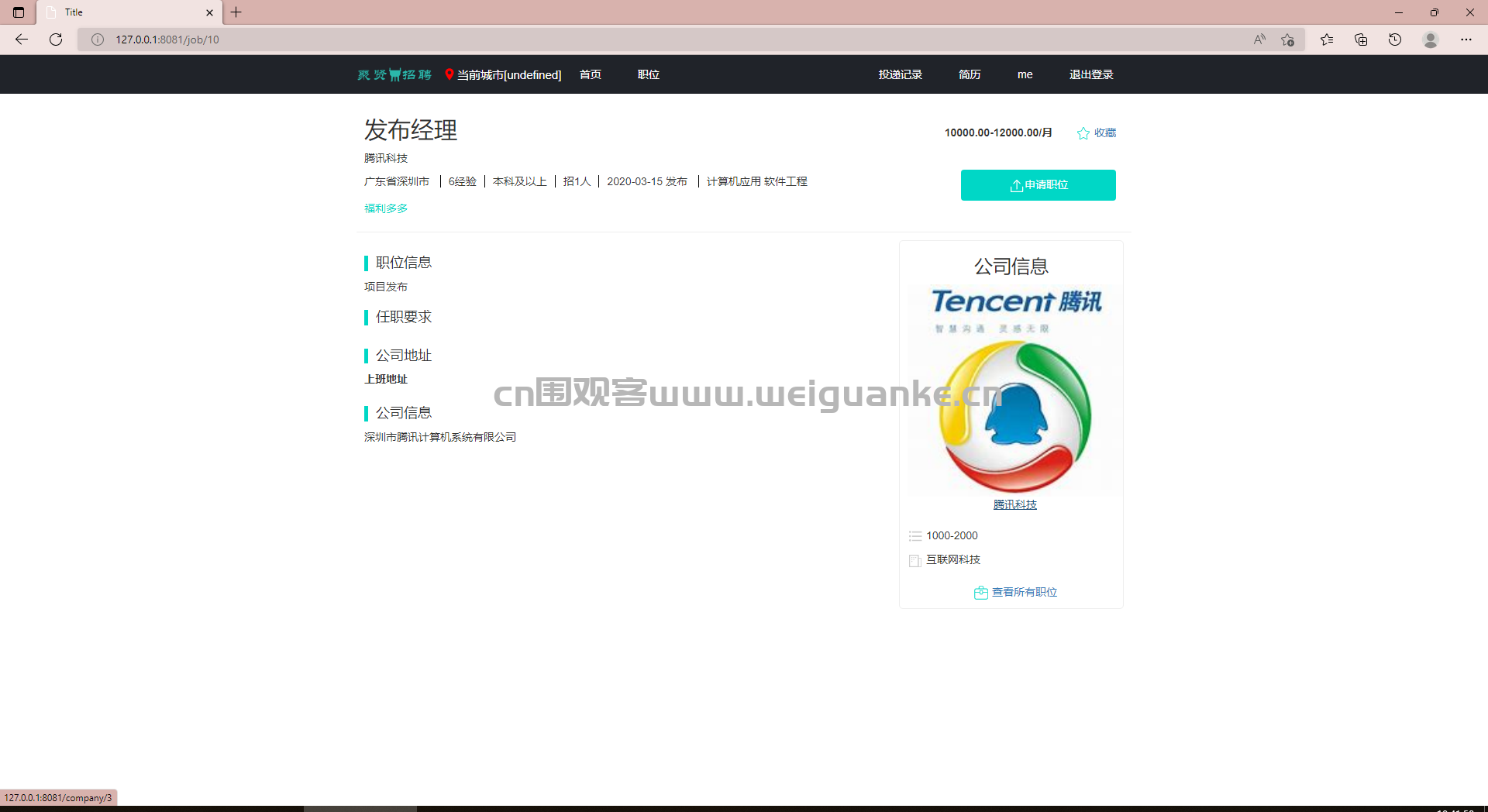Click the job title 发布经理
The image size is (1488, 812).
pos(411,130)
